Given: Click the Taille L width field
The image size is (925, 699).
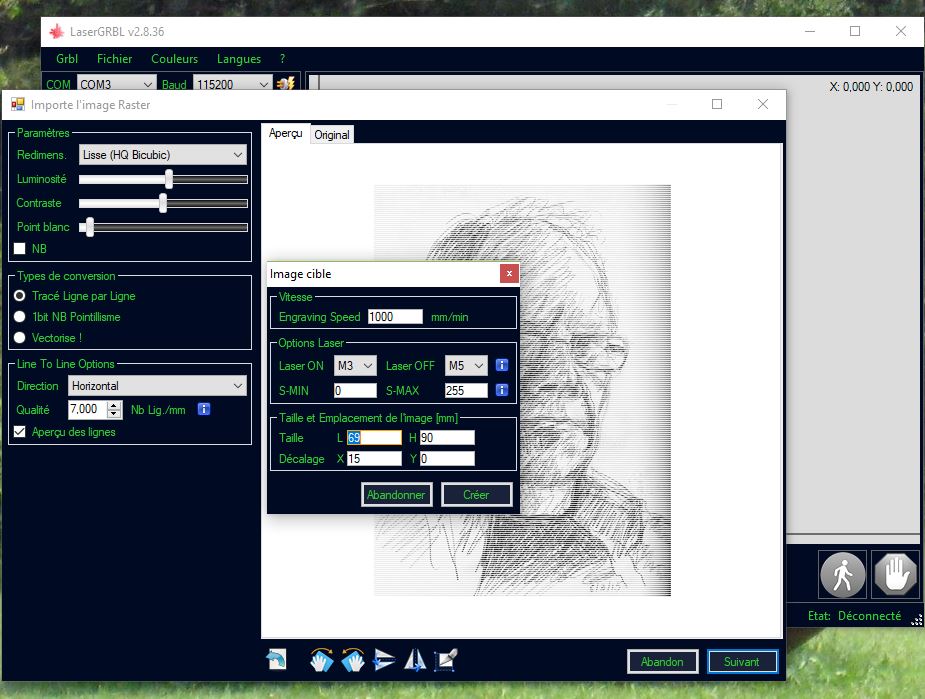Looking at the screenshot, I should (374, 438).
